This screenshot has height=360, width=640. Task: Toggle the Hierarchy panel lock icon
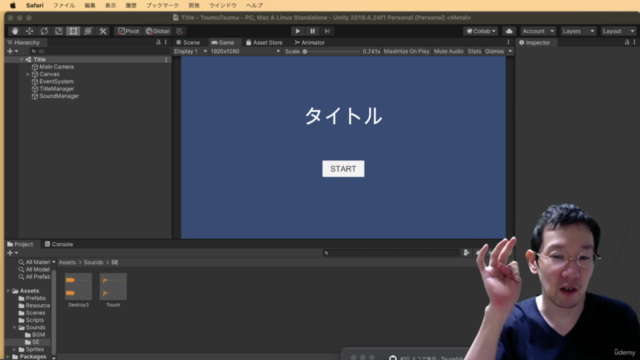[158, 42]
